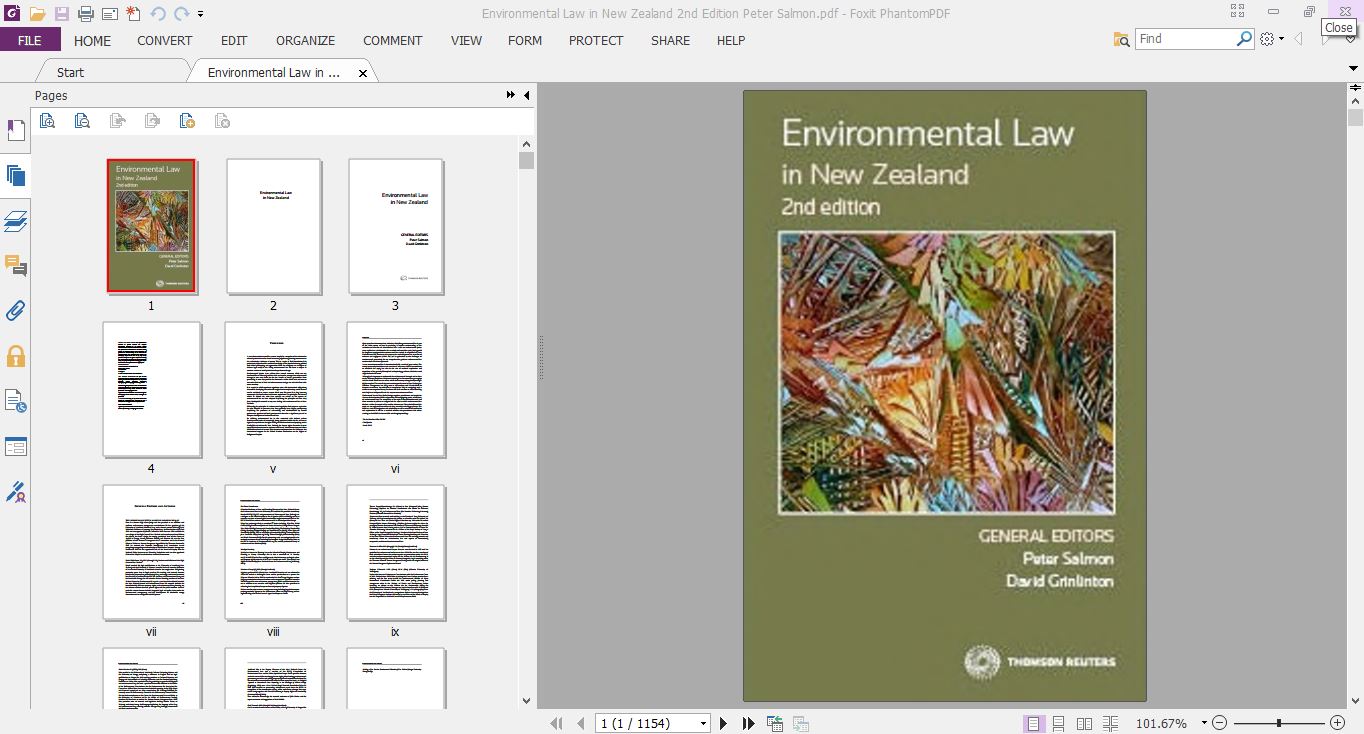Enable Single Page view mode
Viewport: 1364px width, 734px height.
(x=1032, y=723)
